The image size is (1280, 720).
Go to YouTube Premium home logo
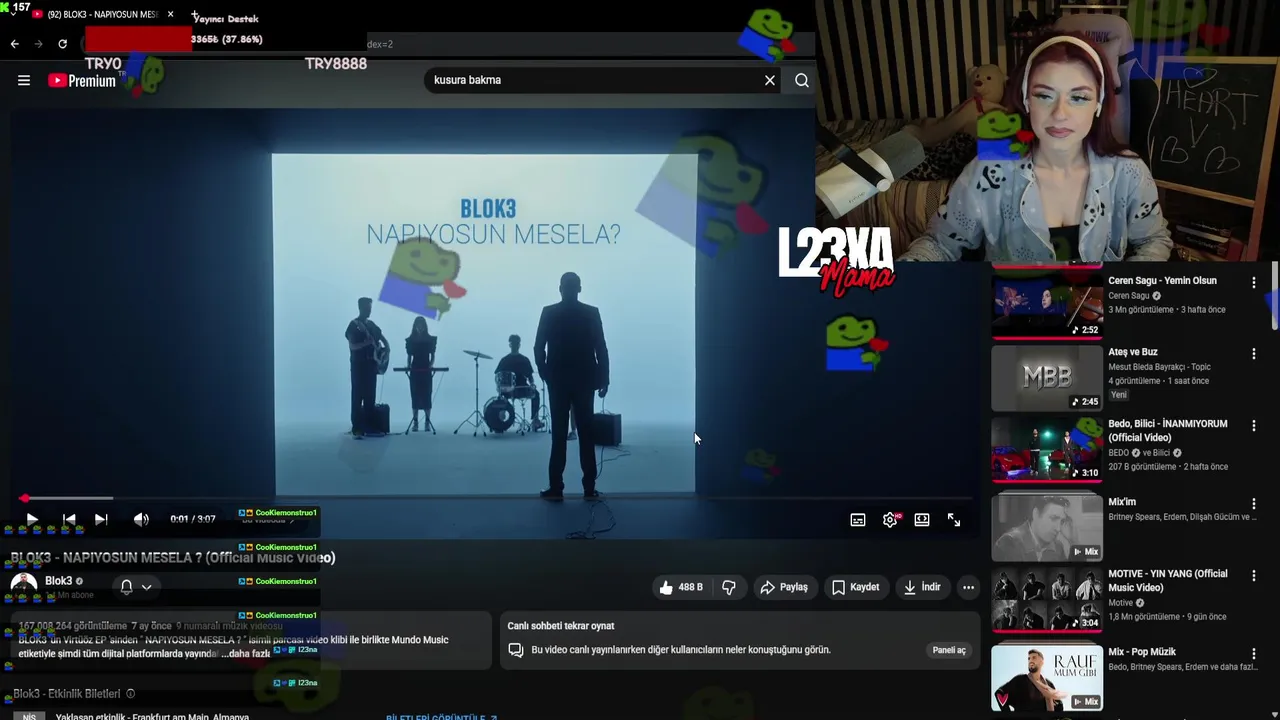82,81
